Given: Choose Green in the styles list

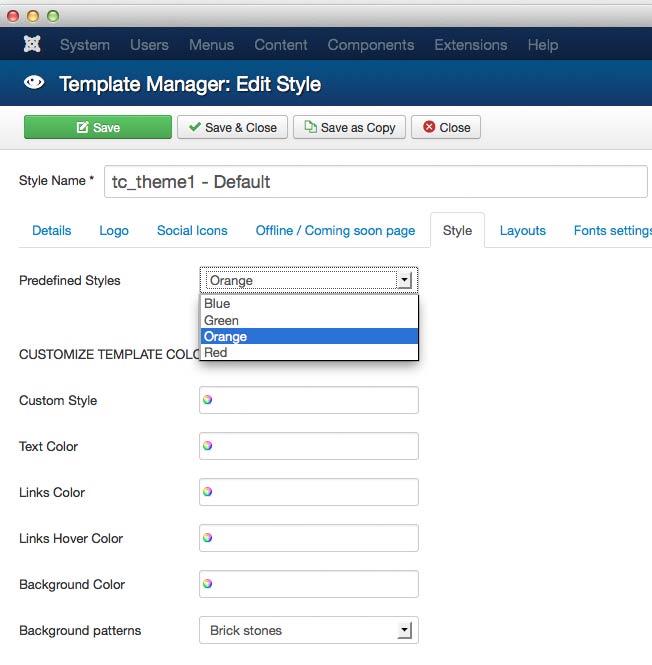Looking at the screenshot, I should pyautogui.click(x=221, y=320).
